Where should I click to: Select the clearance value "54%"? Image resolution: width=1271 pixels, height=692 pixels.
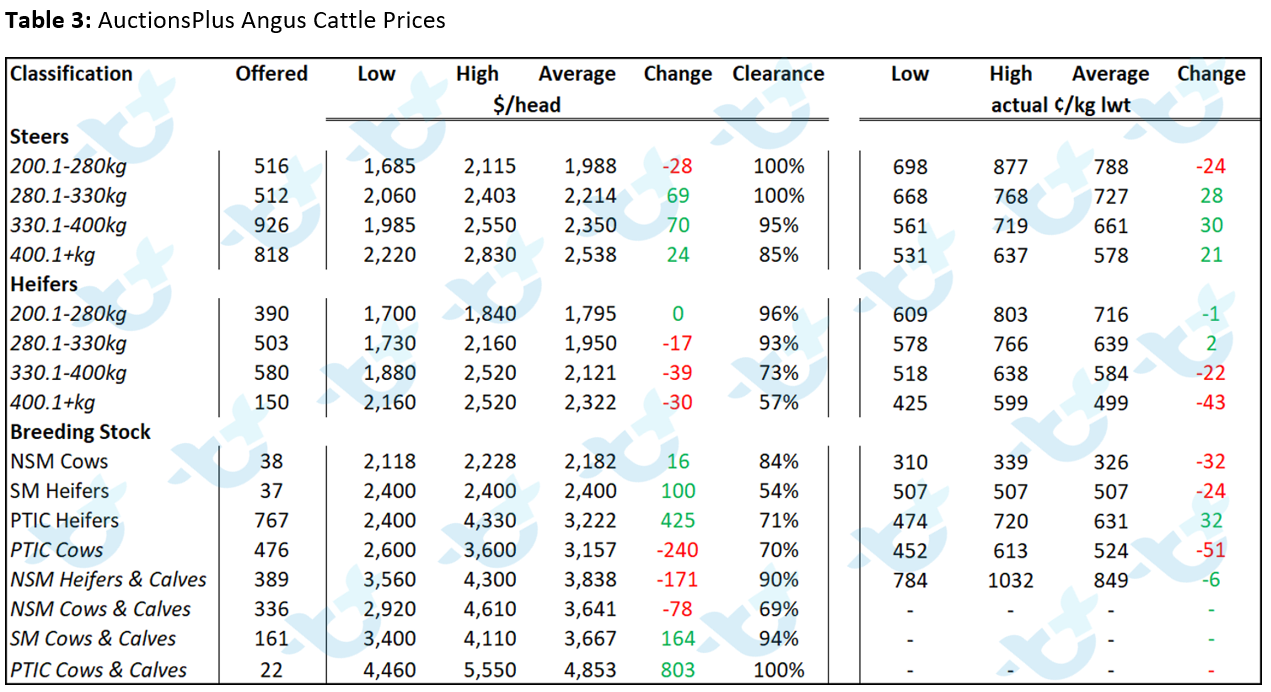coord(778,492)
